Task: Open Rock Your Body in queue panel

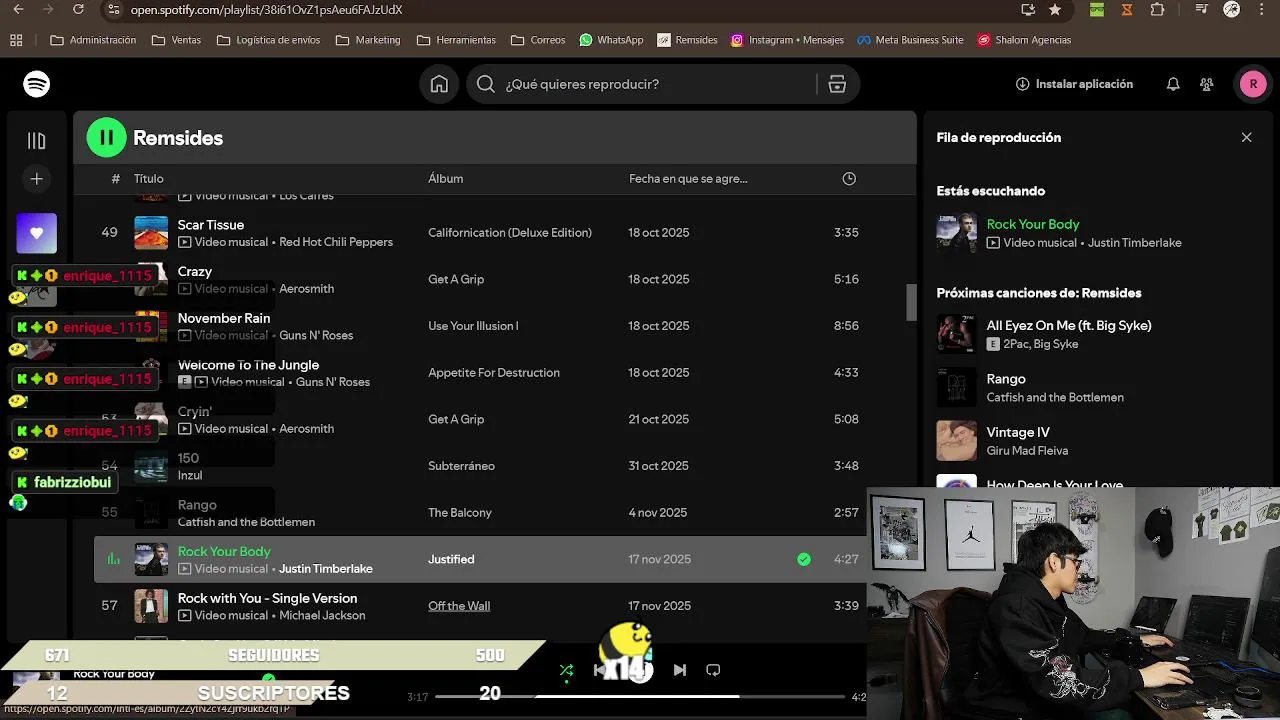Action: (1033, 224)
